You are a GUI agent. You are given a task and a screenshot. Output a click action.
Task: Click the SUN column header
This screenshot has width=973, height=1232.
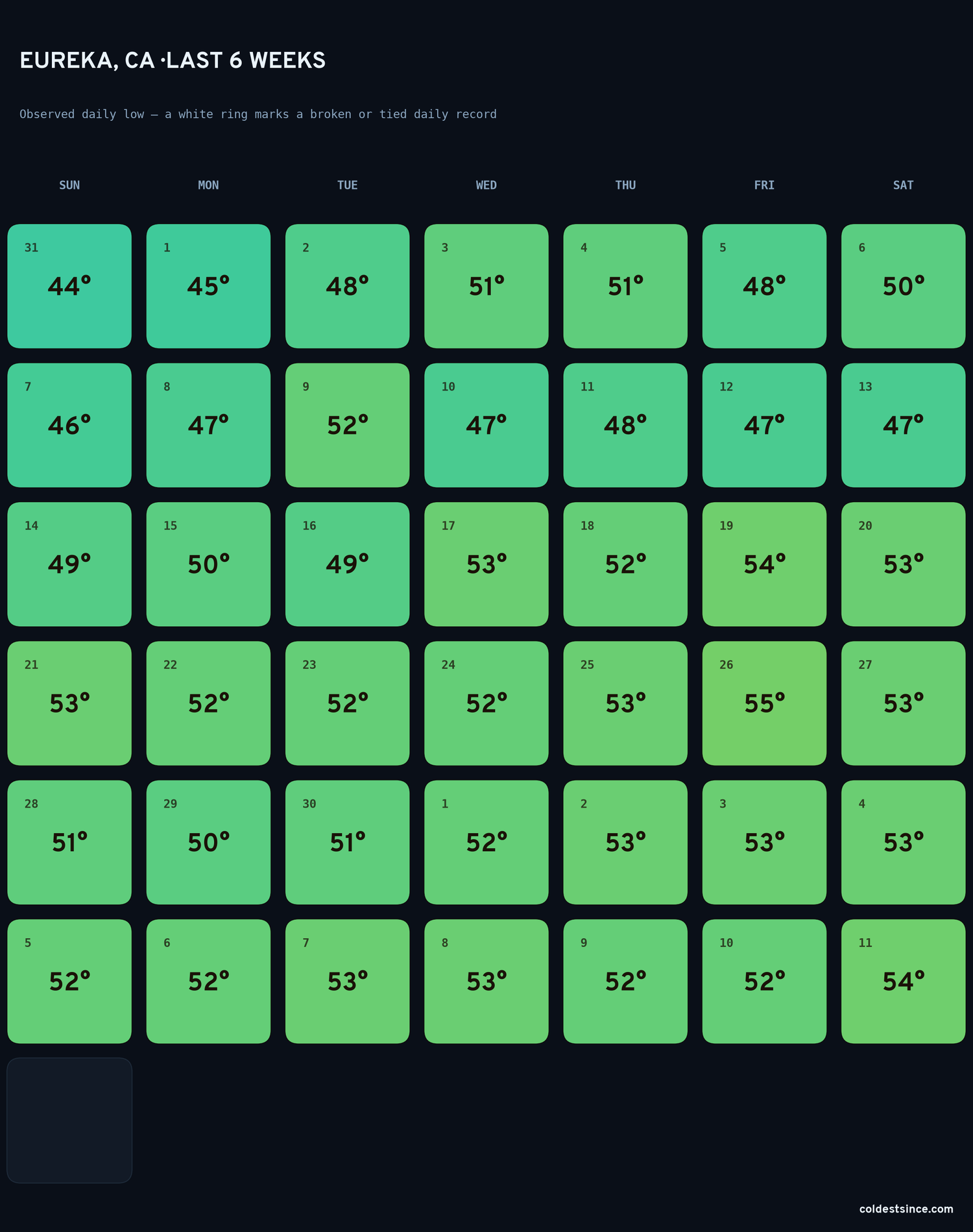coord(69,185)
